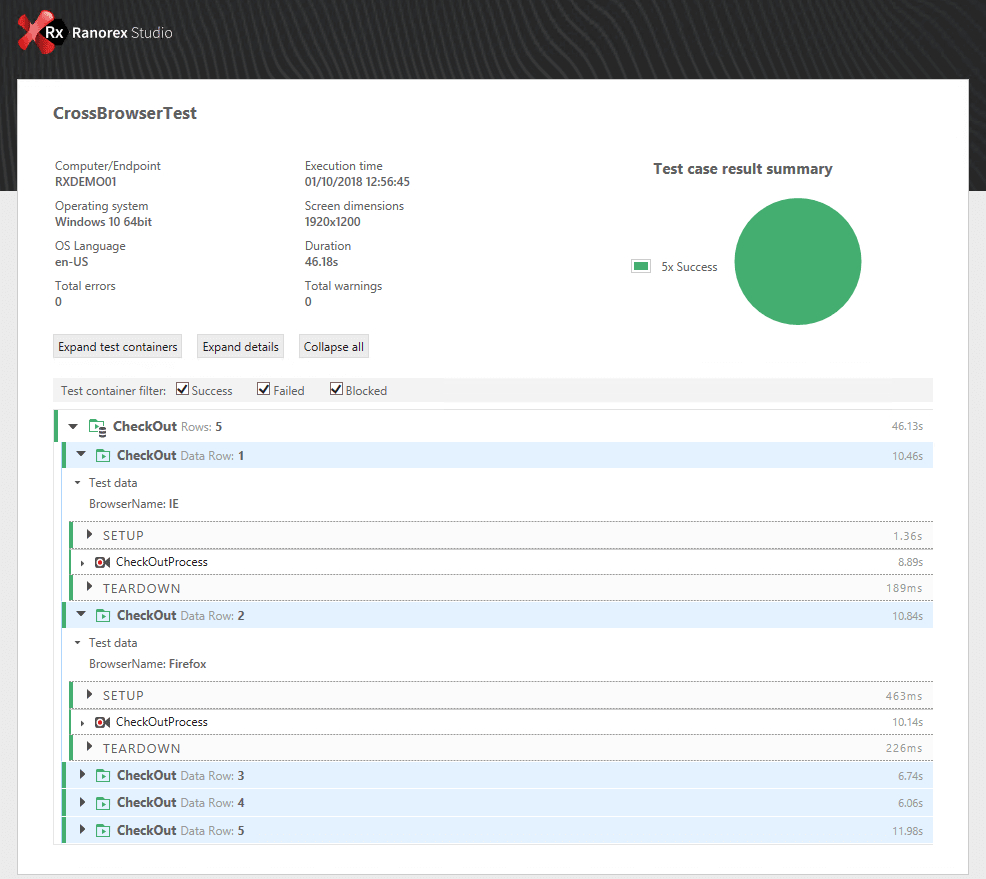The height and width of the screenshot is (879, 986).
Task: Click the test case icon of Data Row: 2
Action: [102, 616]
